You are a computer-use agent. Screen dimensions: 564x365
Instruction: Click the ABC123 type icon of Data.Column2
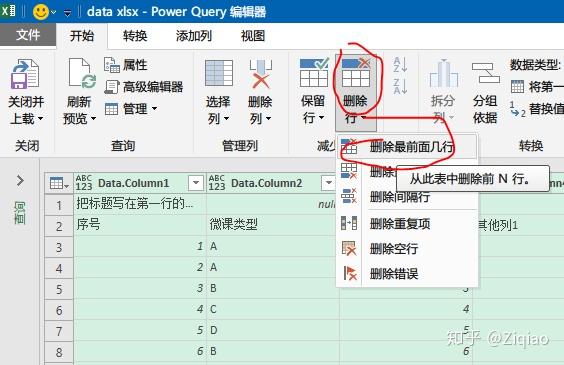pos(217,183)
